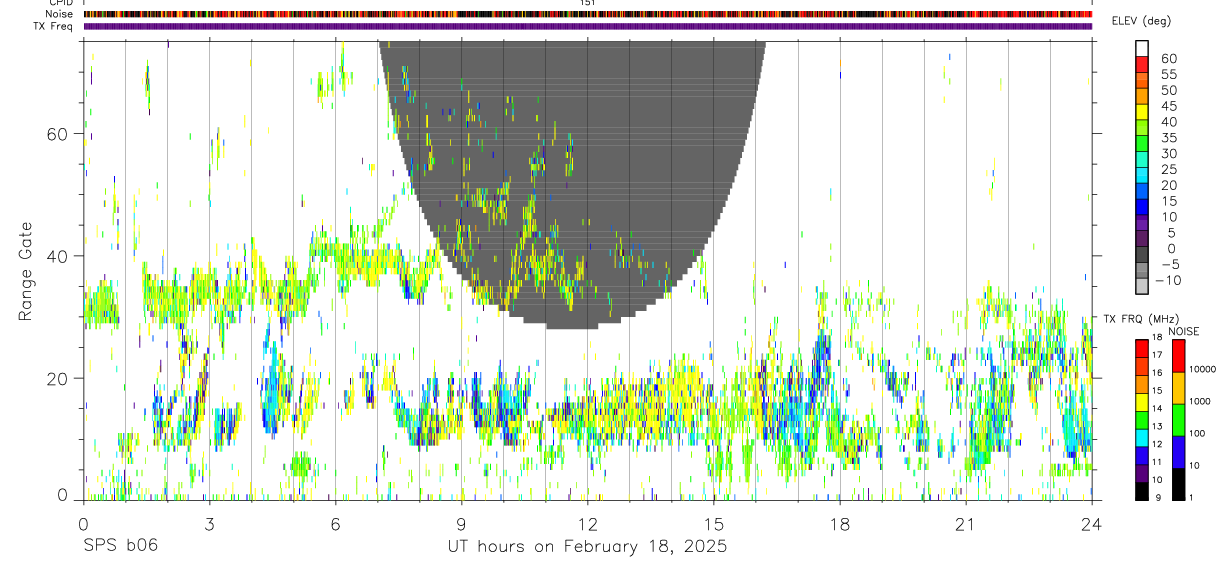Click hour tick label '6' on time axis
This screenshot has height=567, width=1228.
pos(335,524)
